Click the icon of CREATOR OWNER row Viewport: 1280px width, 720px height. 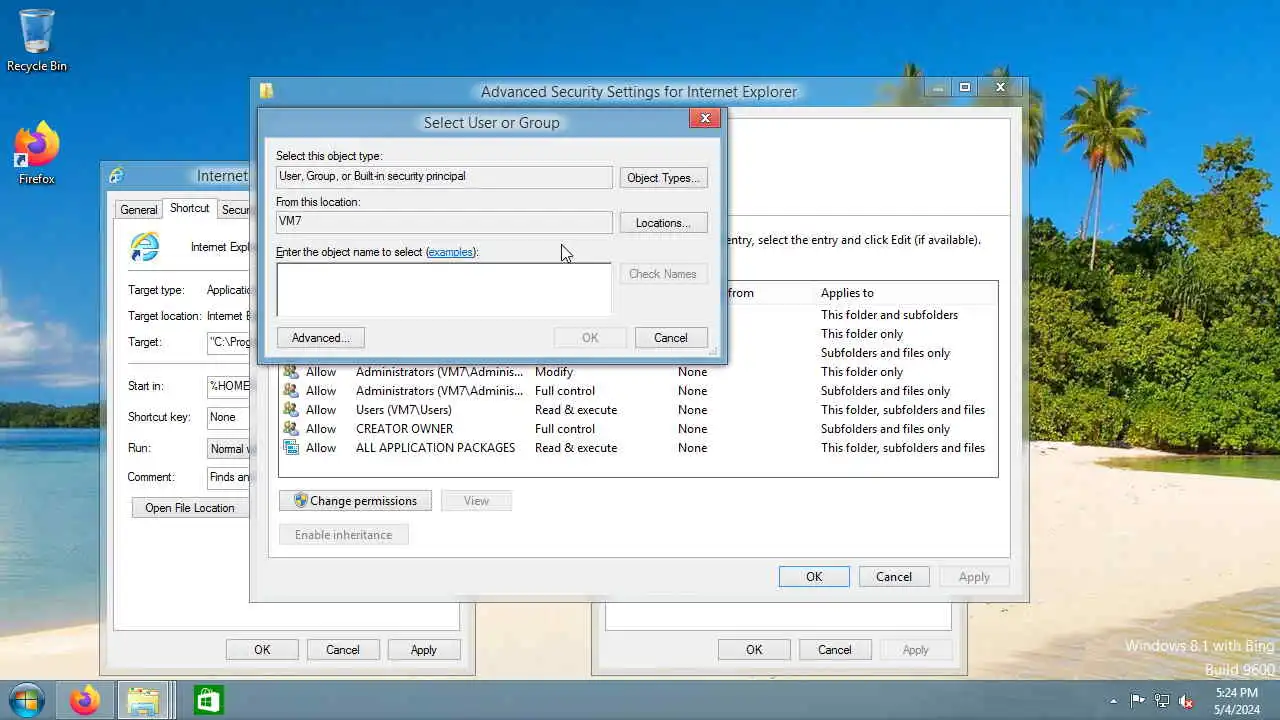291,429
